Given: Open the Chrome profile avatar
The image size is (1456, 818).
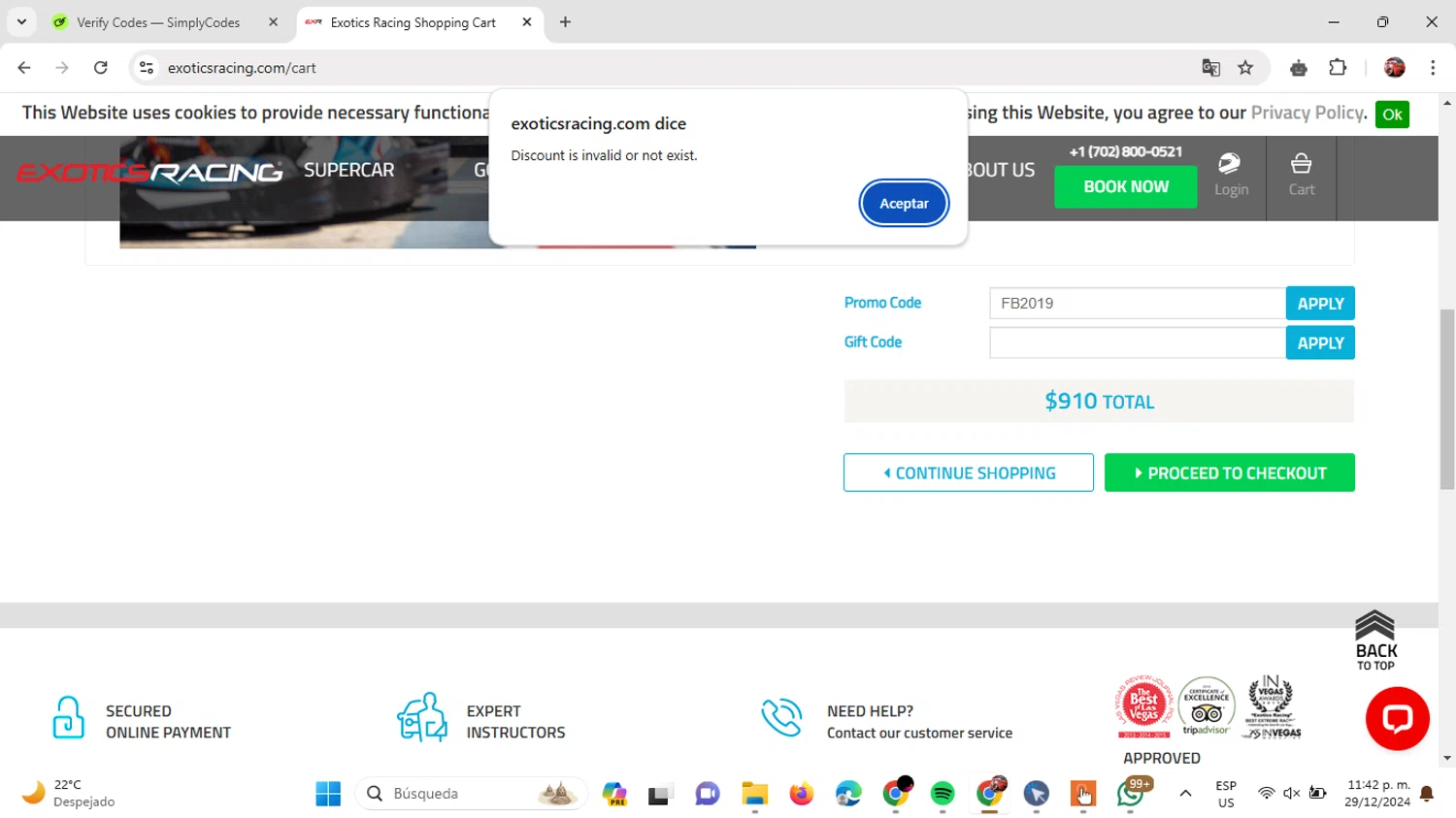Looking at the screenshot, I should [x=1395, y=68].
